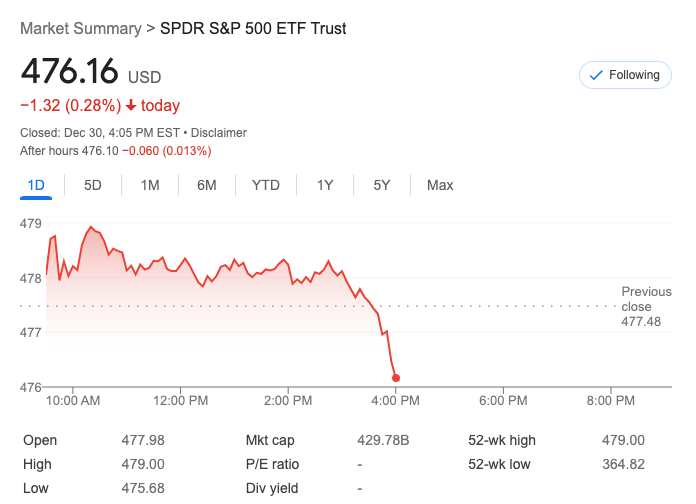
Task: Go to Market Summary breadcrumb
Action: (x=80, y=29)
